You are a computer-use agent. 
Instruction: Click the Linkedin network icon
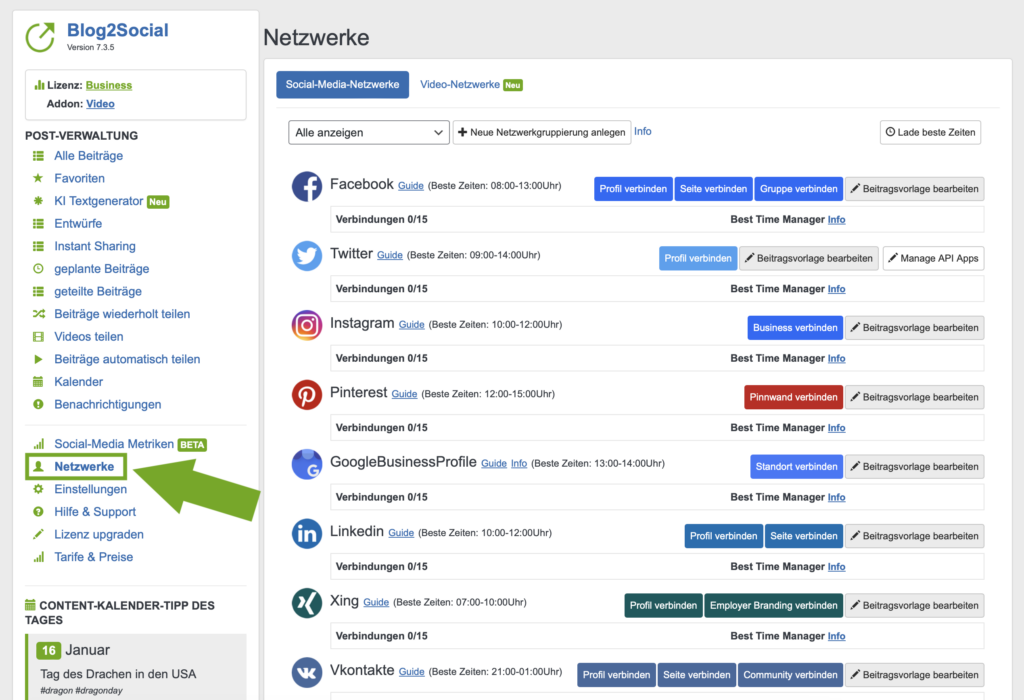pyautogui.click(x=307, y=533)
